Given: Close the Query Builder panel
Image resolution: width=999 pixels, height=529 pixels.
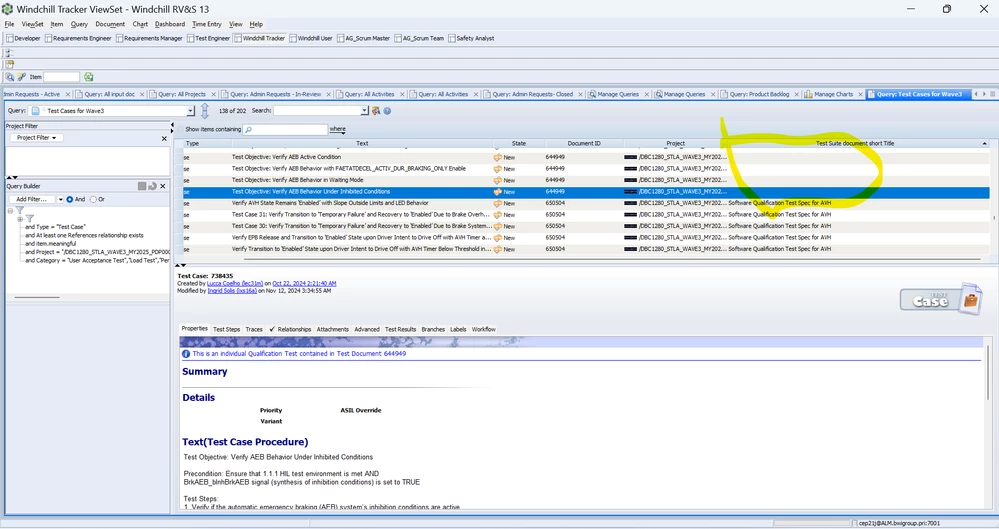Looking at the screenshot, I should [163, 186].
